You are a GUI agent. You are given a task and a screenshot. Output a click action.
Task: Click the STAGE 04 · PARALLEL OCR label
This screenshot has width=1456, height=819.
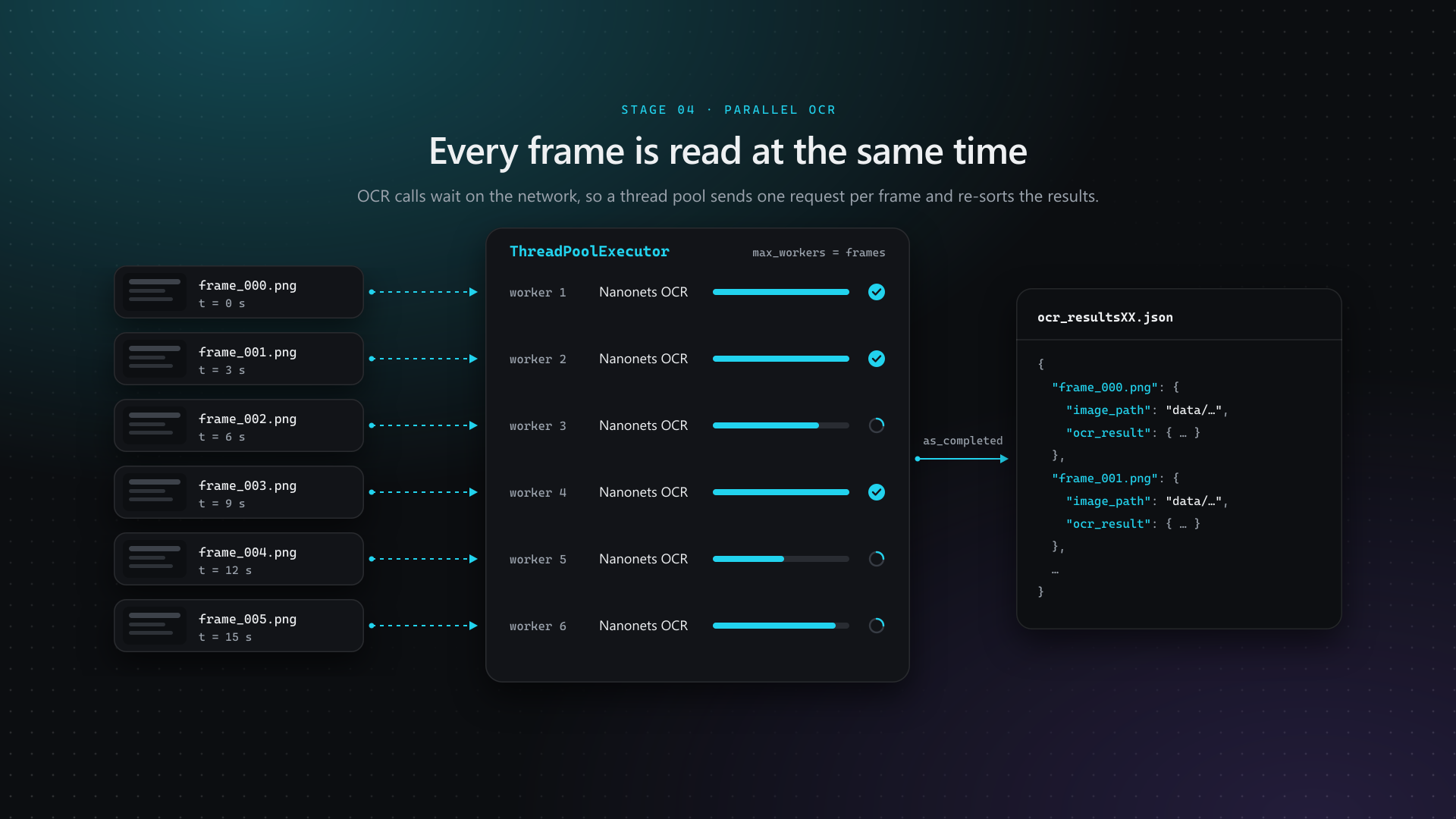pyautogui.click(x=728, y=110)
